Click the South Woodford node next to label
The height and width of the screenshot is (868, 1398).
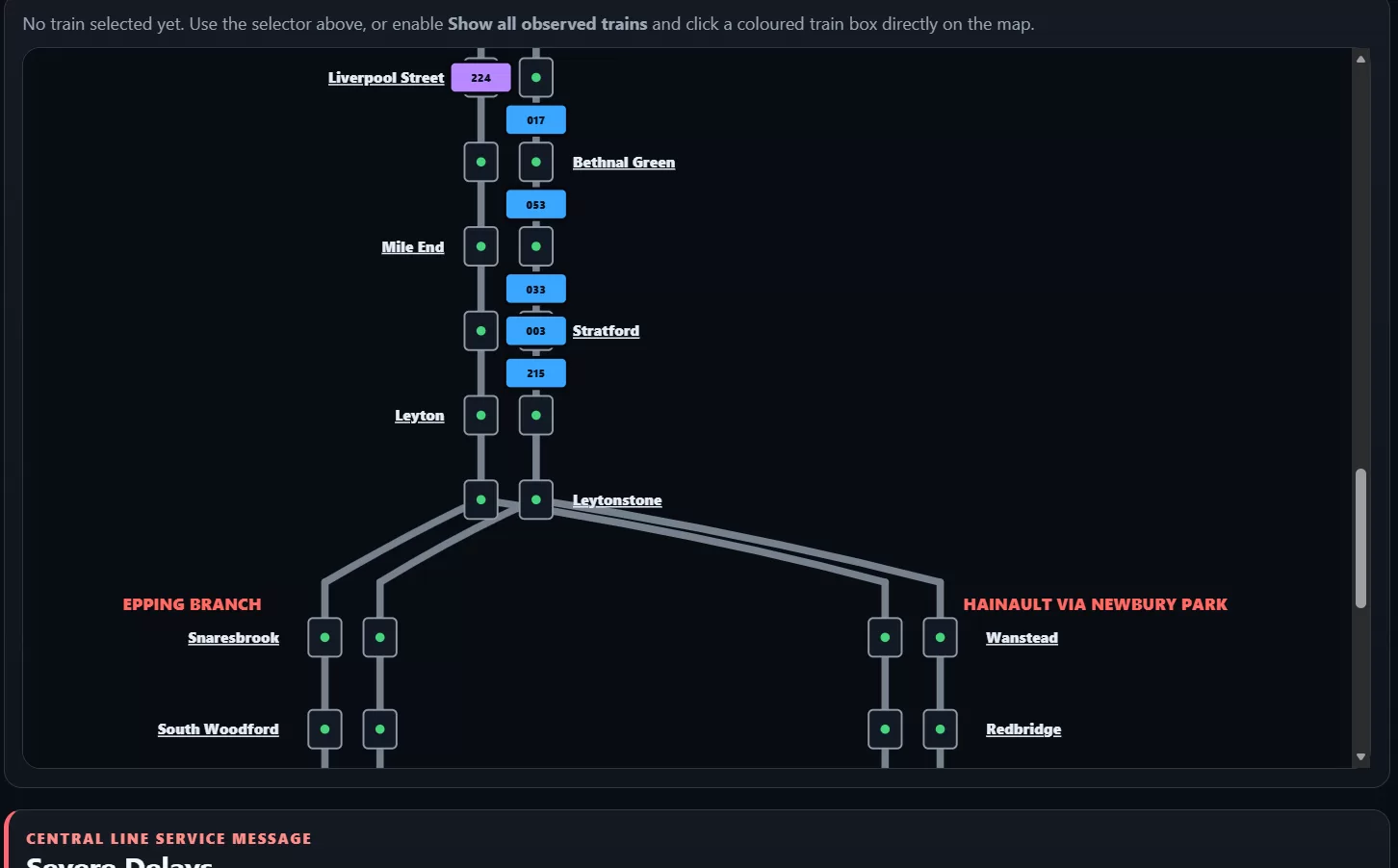pos(324,729)
